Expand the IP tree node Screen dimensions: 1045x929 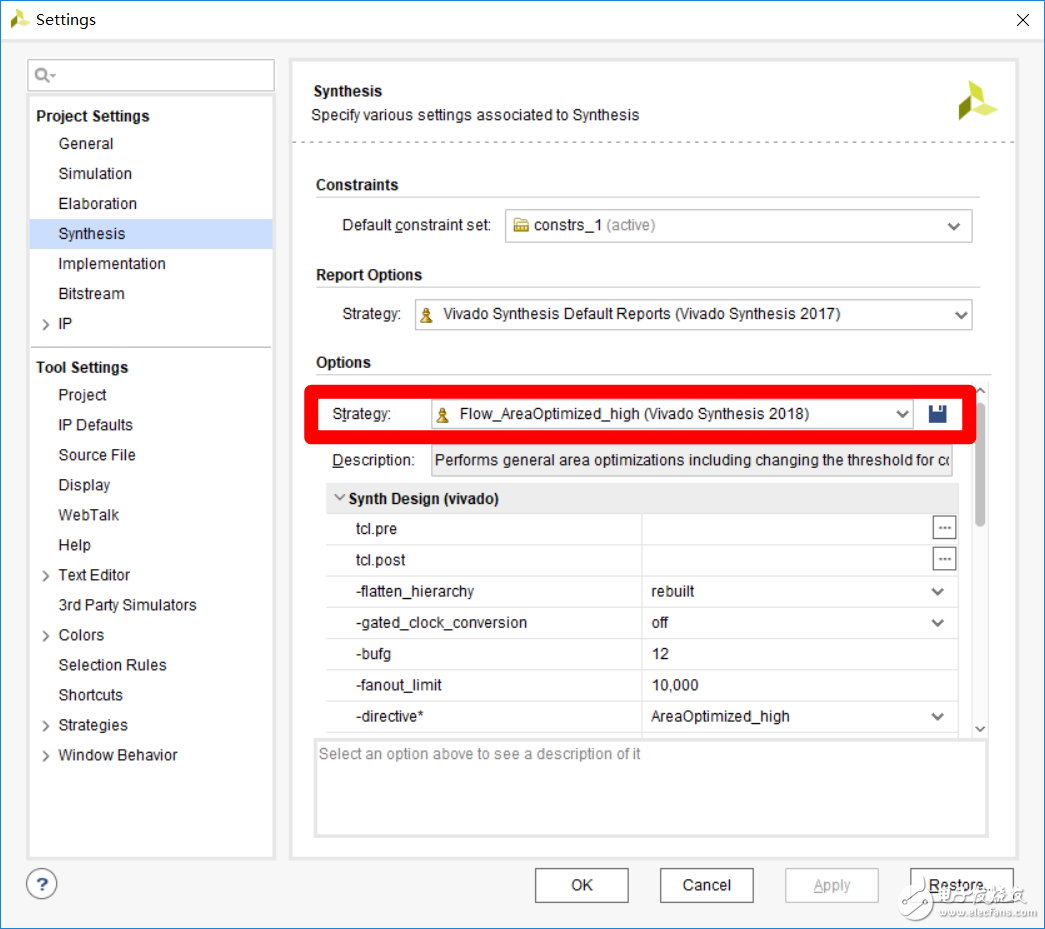45,324
